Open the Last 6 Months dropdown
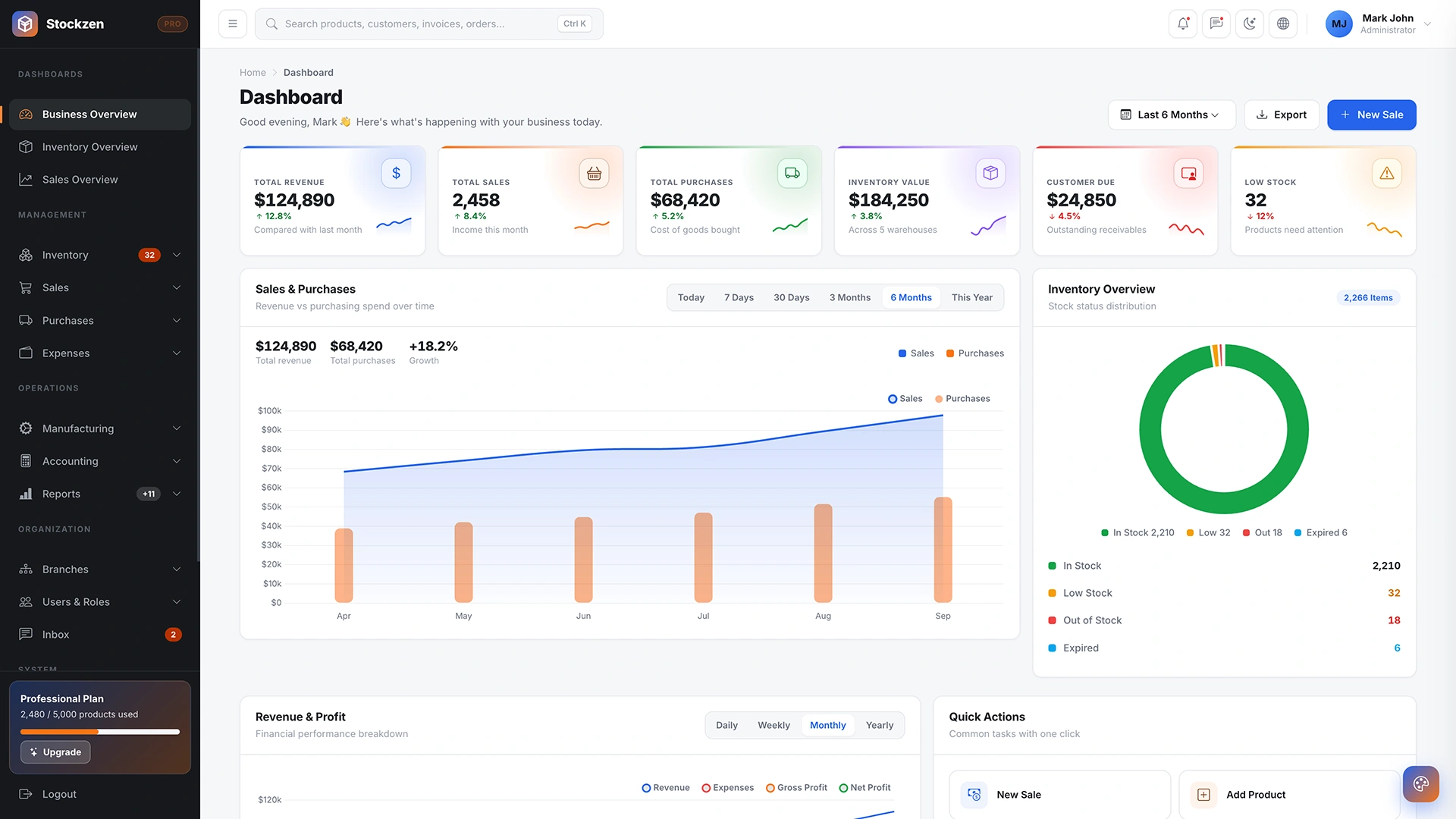 tap(1172, 115)
